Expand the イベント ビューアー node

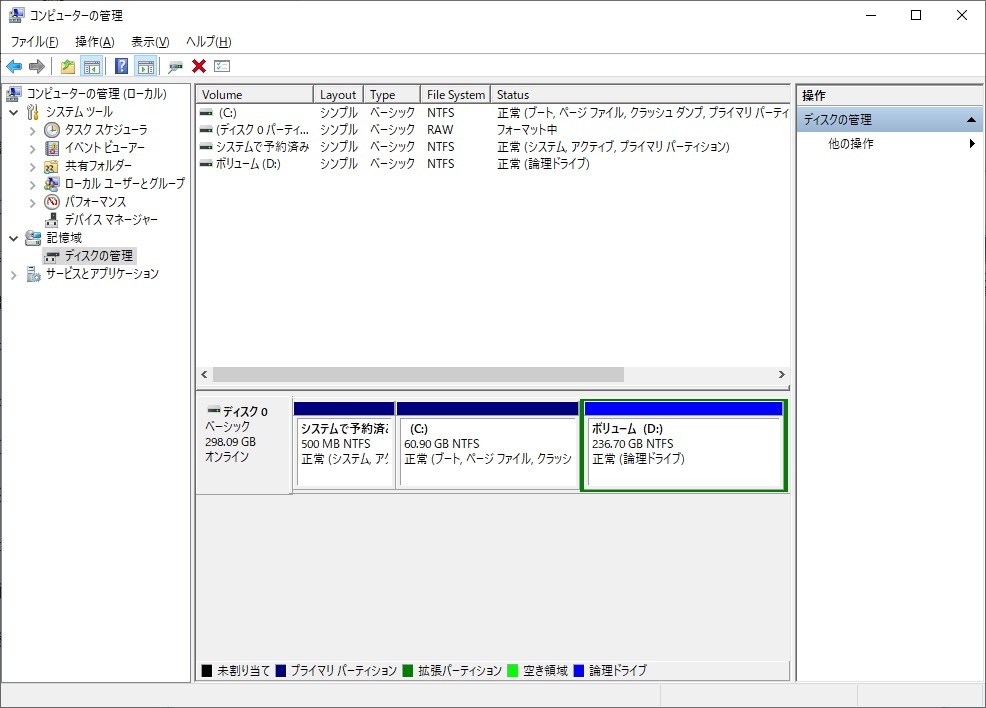pyautogui.click(x=32, y=149)
